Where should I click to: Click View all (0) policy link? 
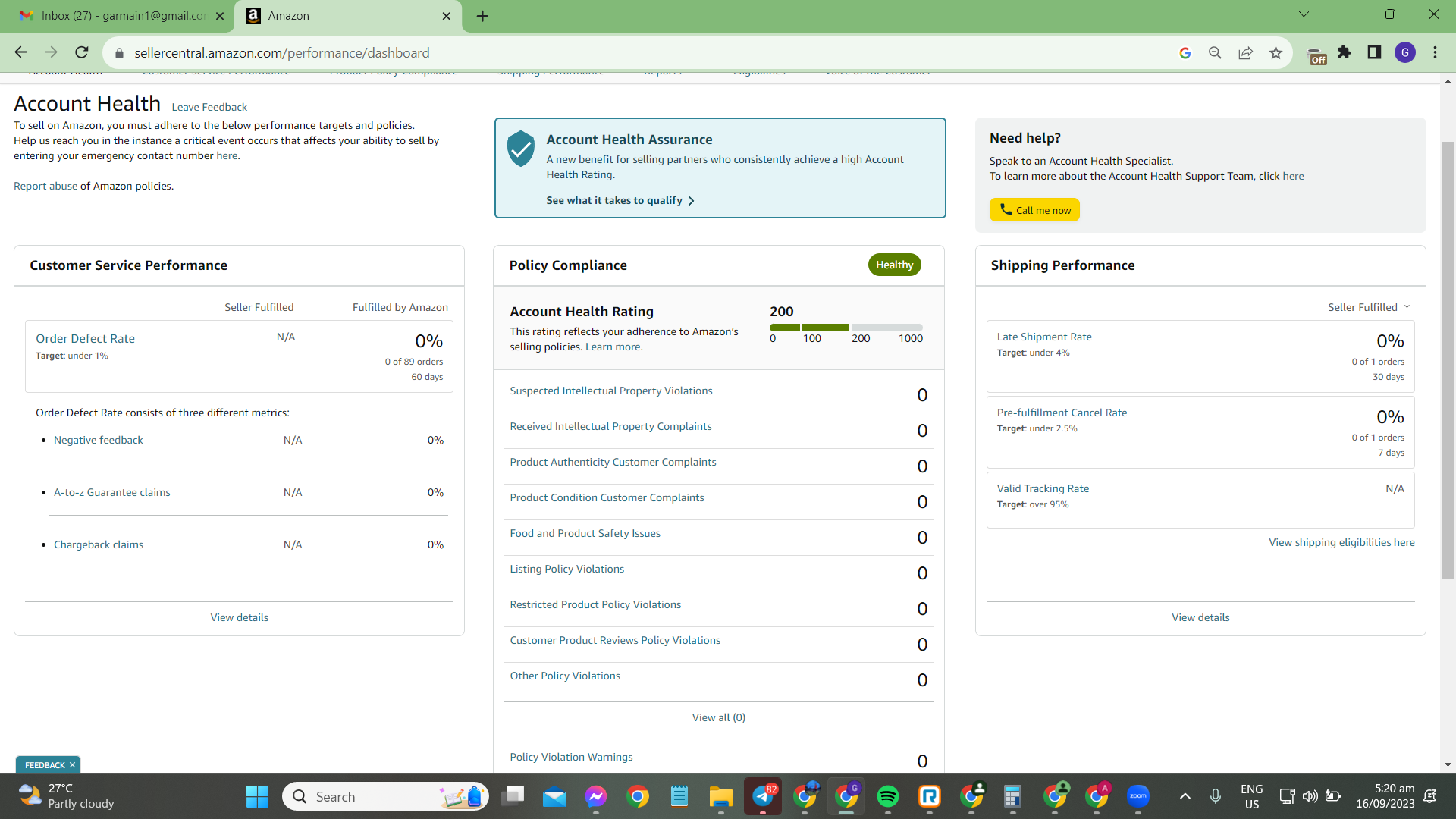click(719, 717)
